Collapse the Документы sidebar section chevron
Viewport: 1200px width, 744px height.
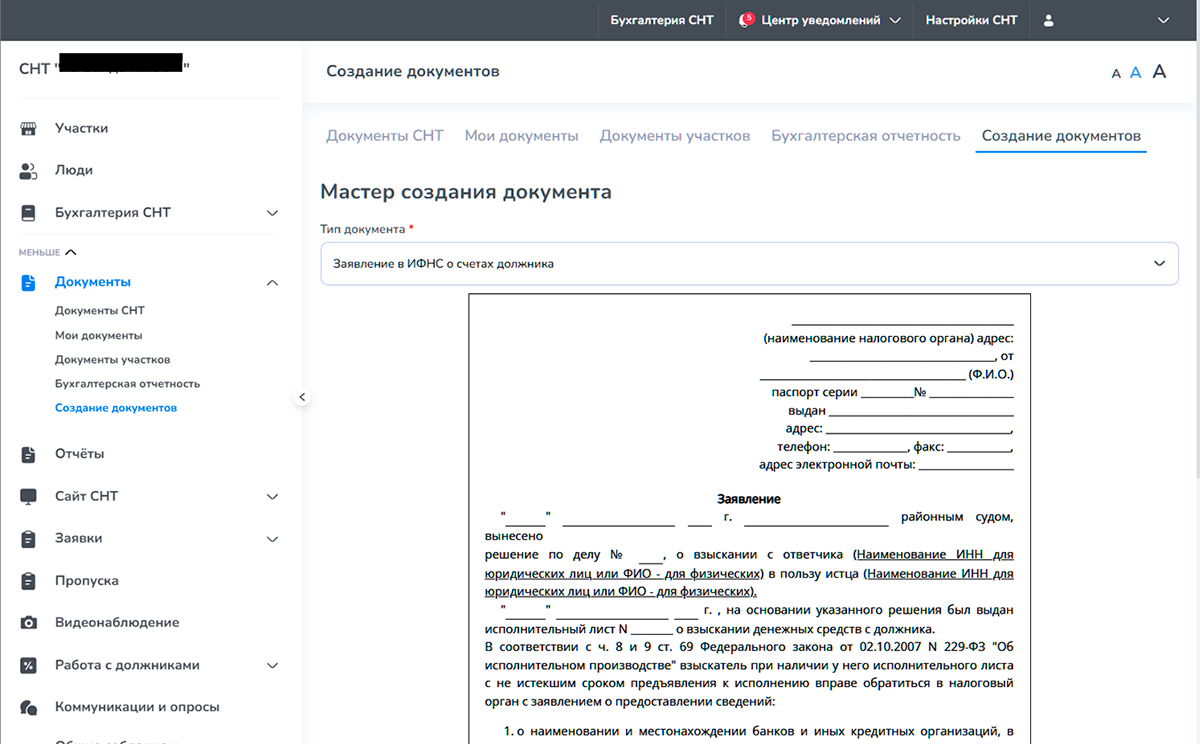[x=272, y=283]
